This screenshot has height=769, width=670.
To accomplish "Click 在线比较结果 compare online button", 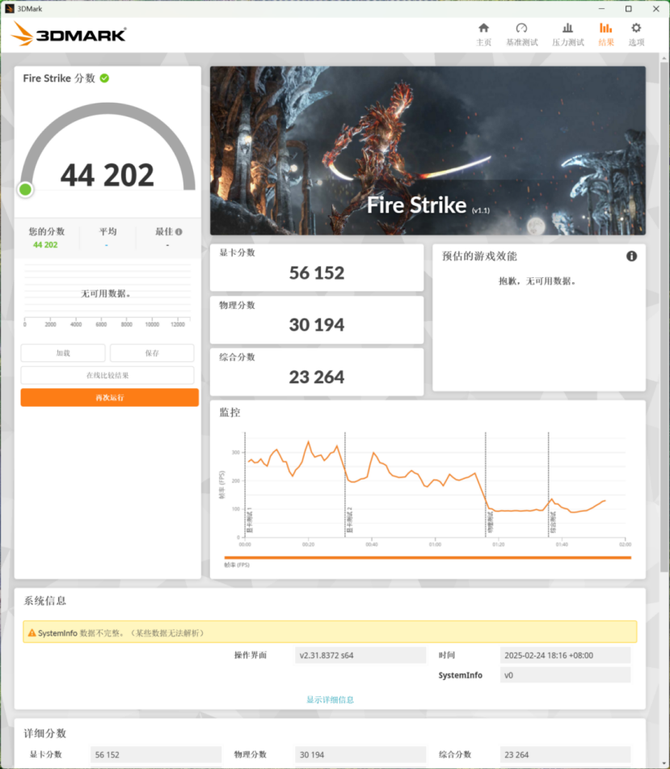I will tap(107, 375).
